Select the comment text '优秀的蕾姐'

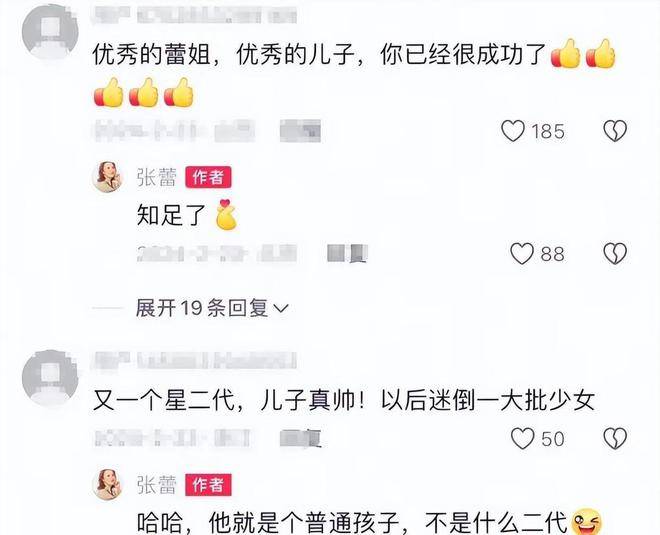pos(151,55)
